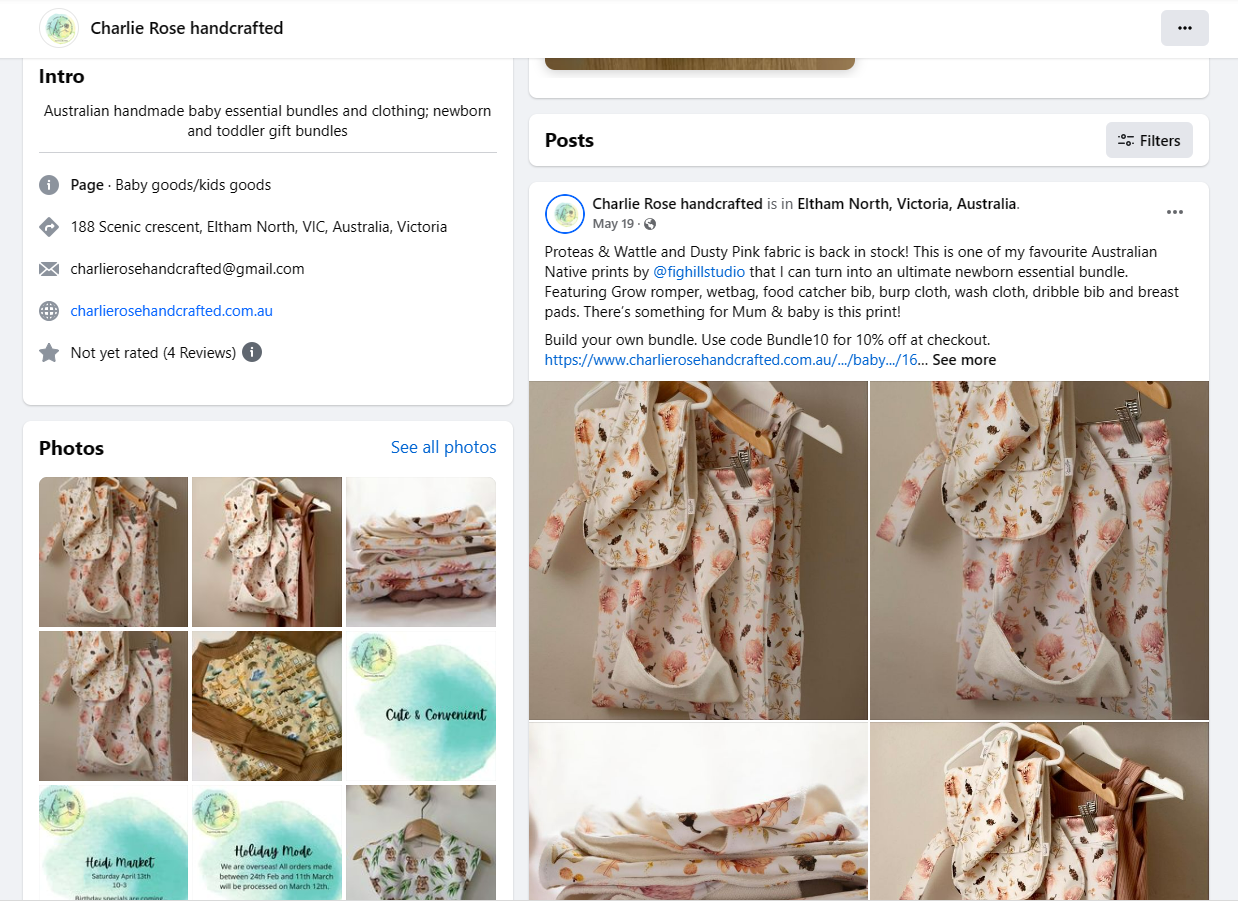Click the post author's profile picture
This screenshot has height=901, width=1238.
pos(565,213)
